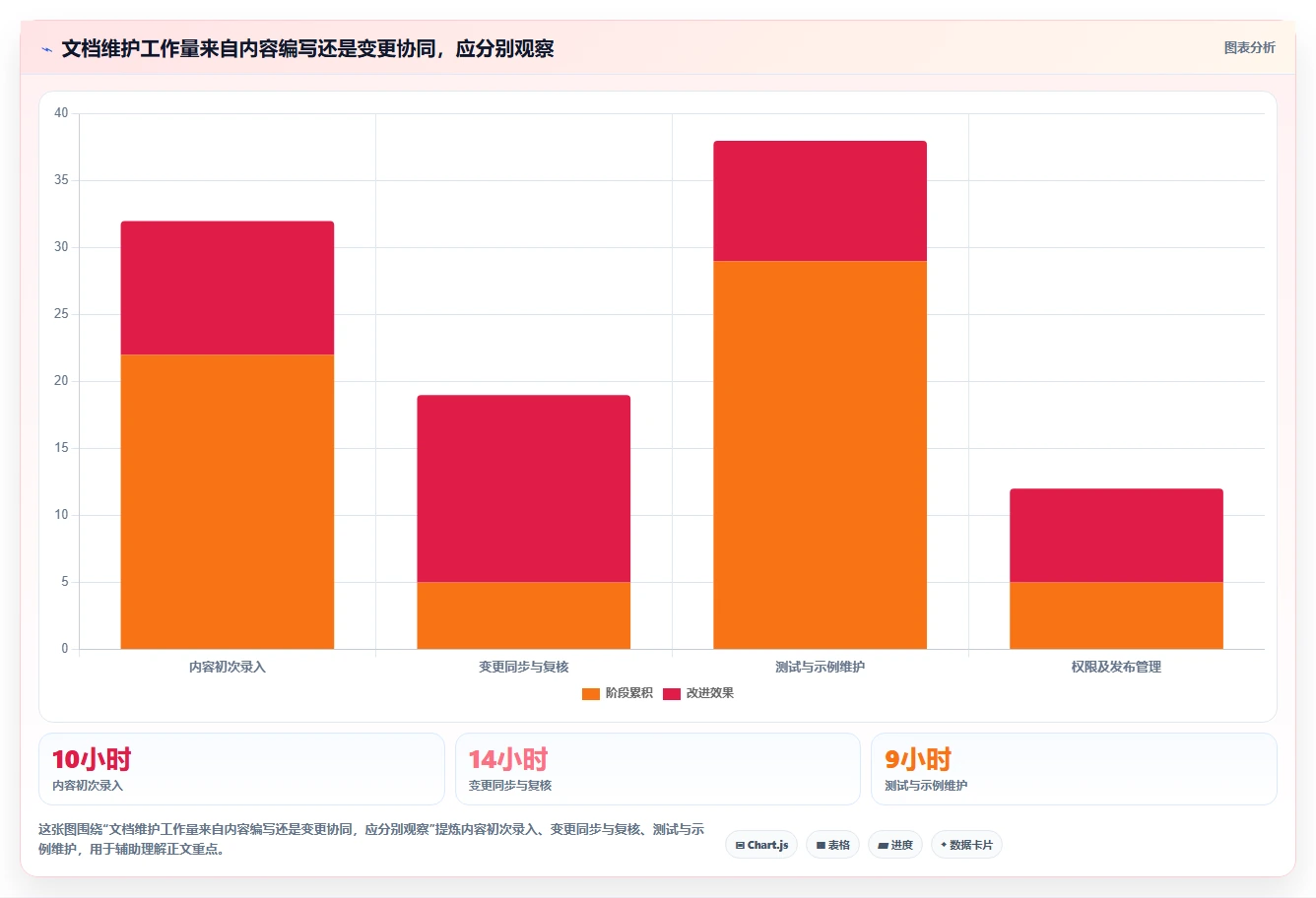Screen dimensions: 1316x898
Task: Click the 表格 tag chip
Action: pyautogui.click(x=832, y=845)
